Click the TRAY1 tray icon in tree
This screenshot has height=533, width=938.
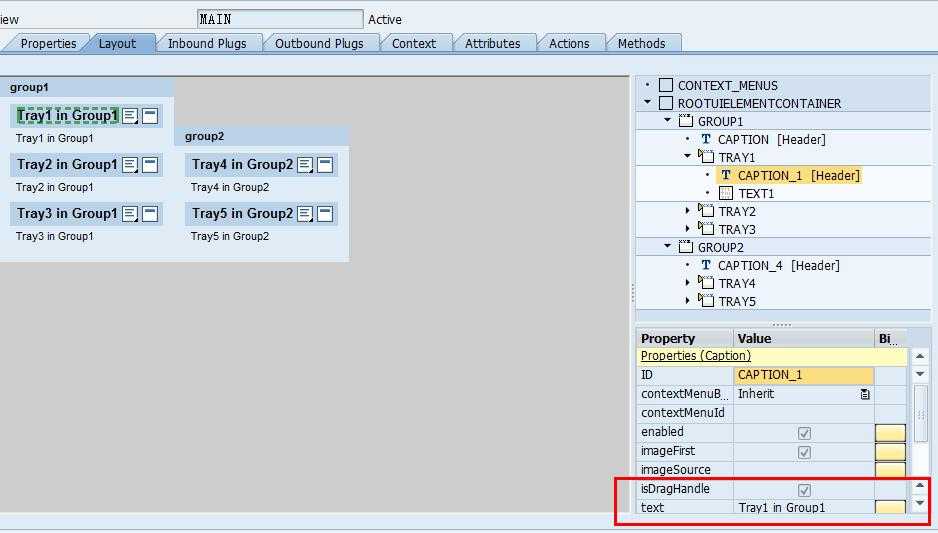[706, 157]
